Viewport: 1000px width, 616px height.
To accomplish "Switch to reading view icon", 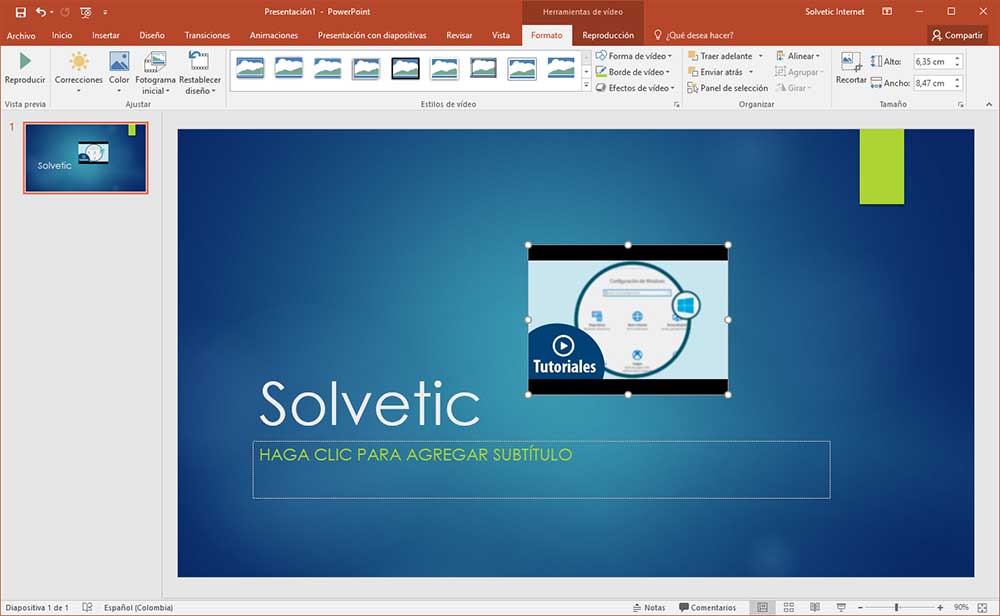I will [815, 608].
